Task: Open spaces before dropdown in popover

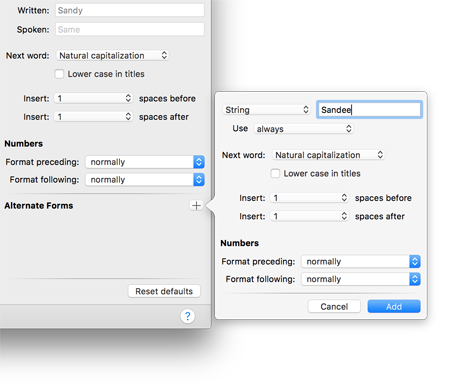Action: [310, 198]
